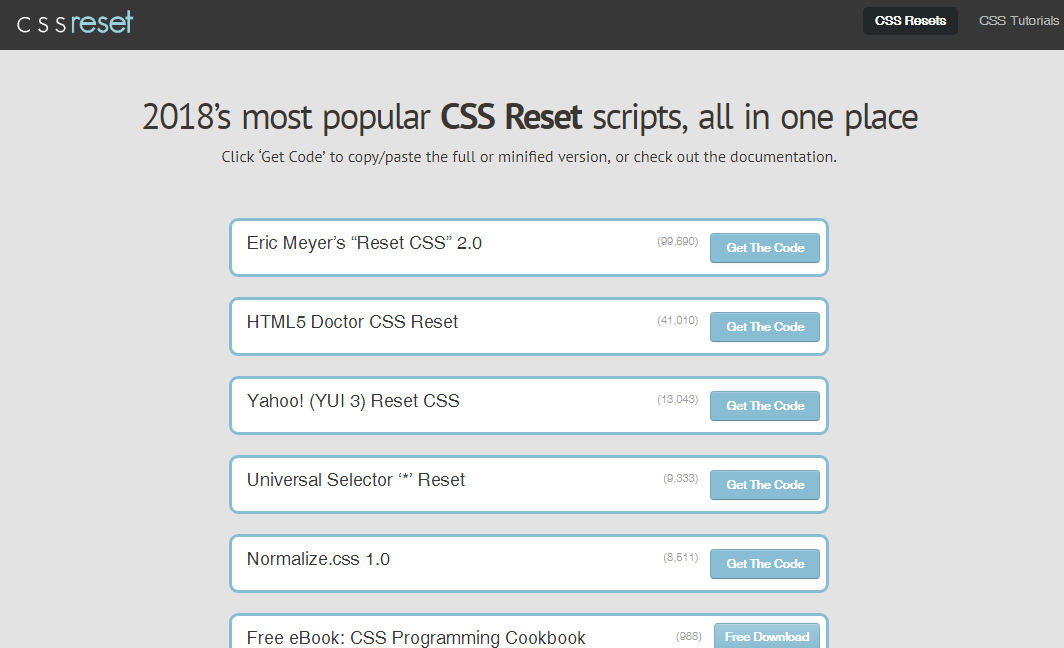Open Normalize.css 1.0 title
1064x648 pixels.
[318, 559]
